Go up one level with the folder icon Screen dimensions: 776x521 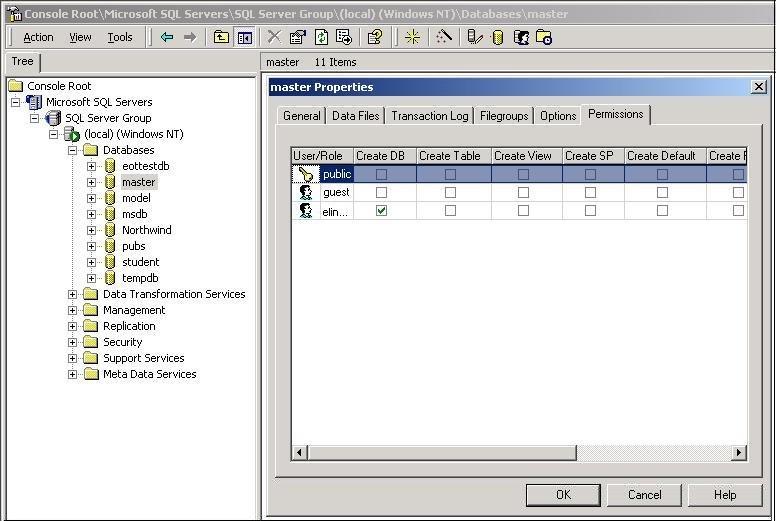click(221, 37)
